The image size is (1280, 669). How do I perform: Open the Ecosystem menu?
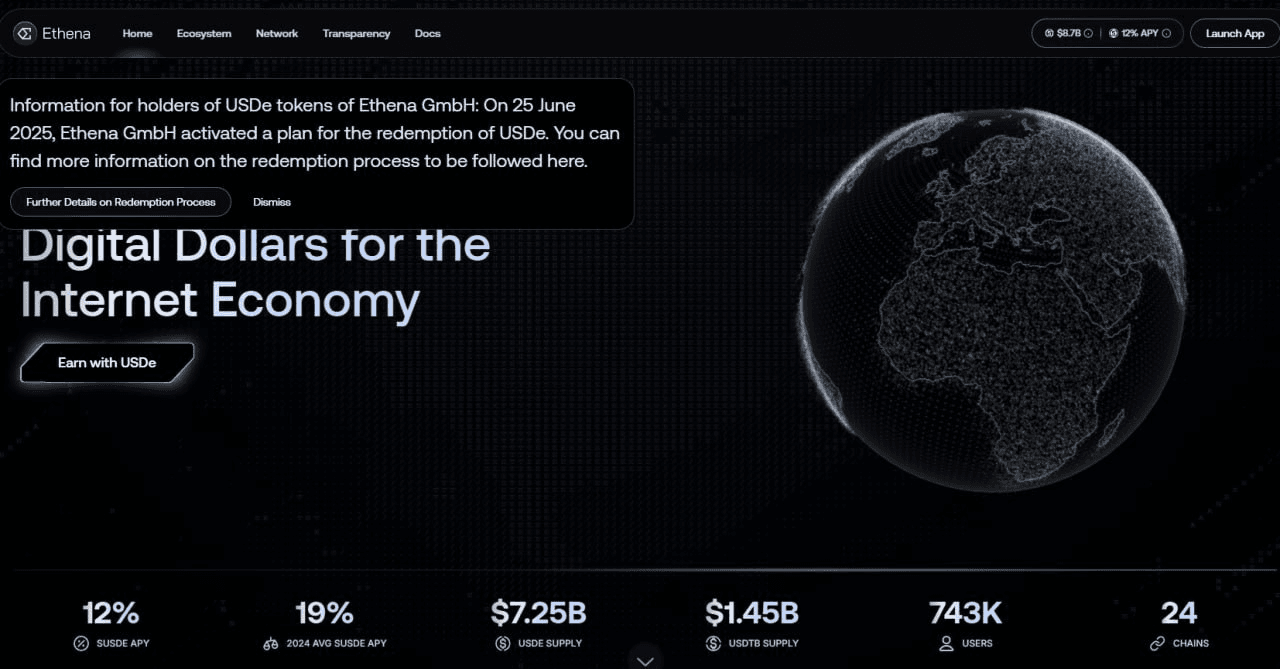204,33
